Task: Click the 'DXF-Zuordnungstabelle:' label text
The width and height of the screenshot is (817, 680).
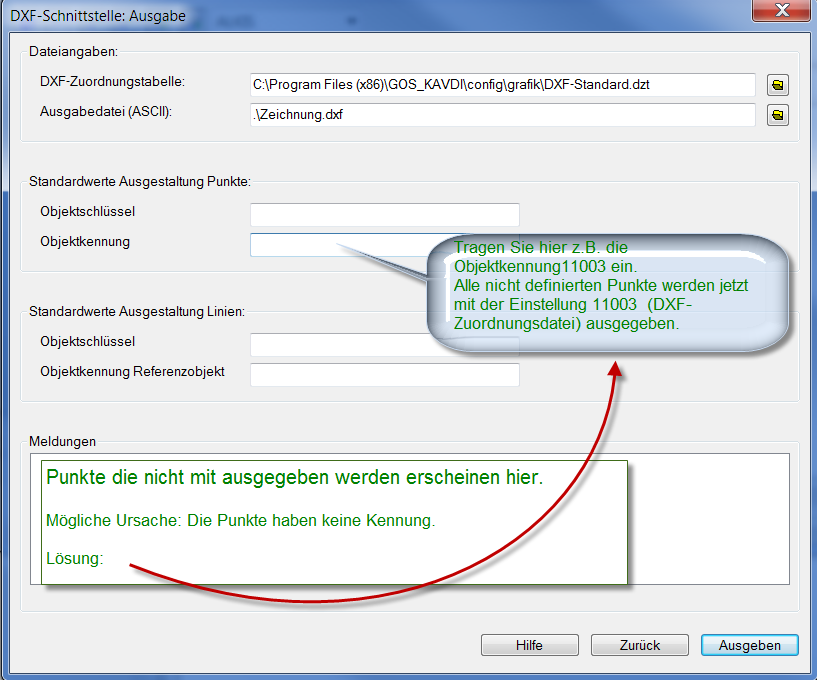Action: click(x=113, y=81)
